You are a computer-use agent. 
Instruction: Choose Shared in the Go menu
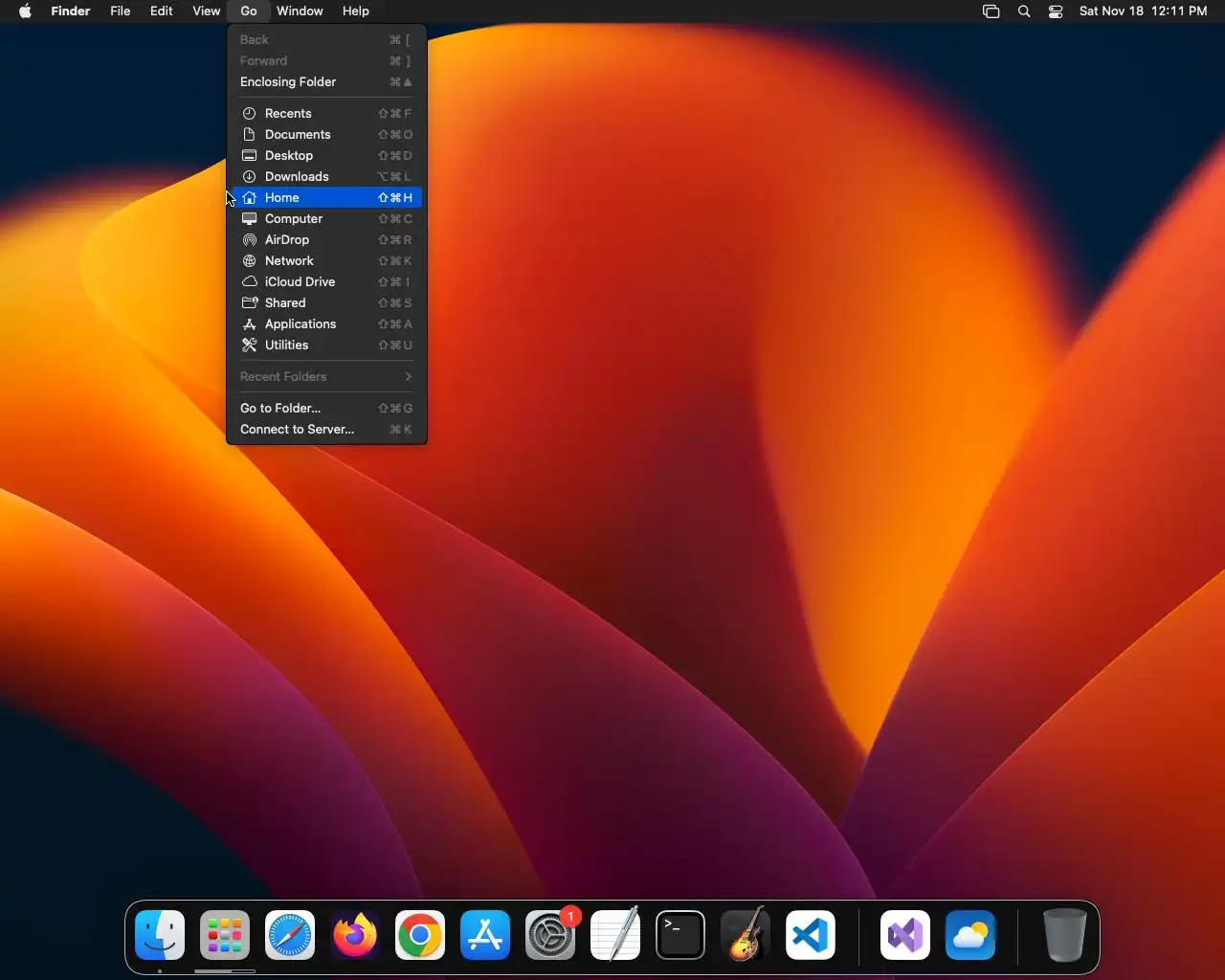[x=326, y=302]
